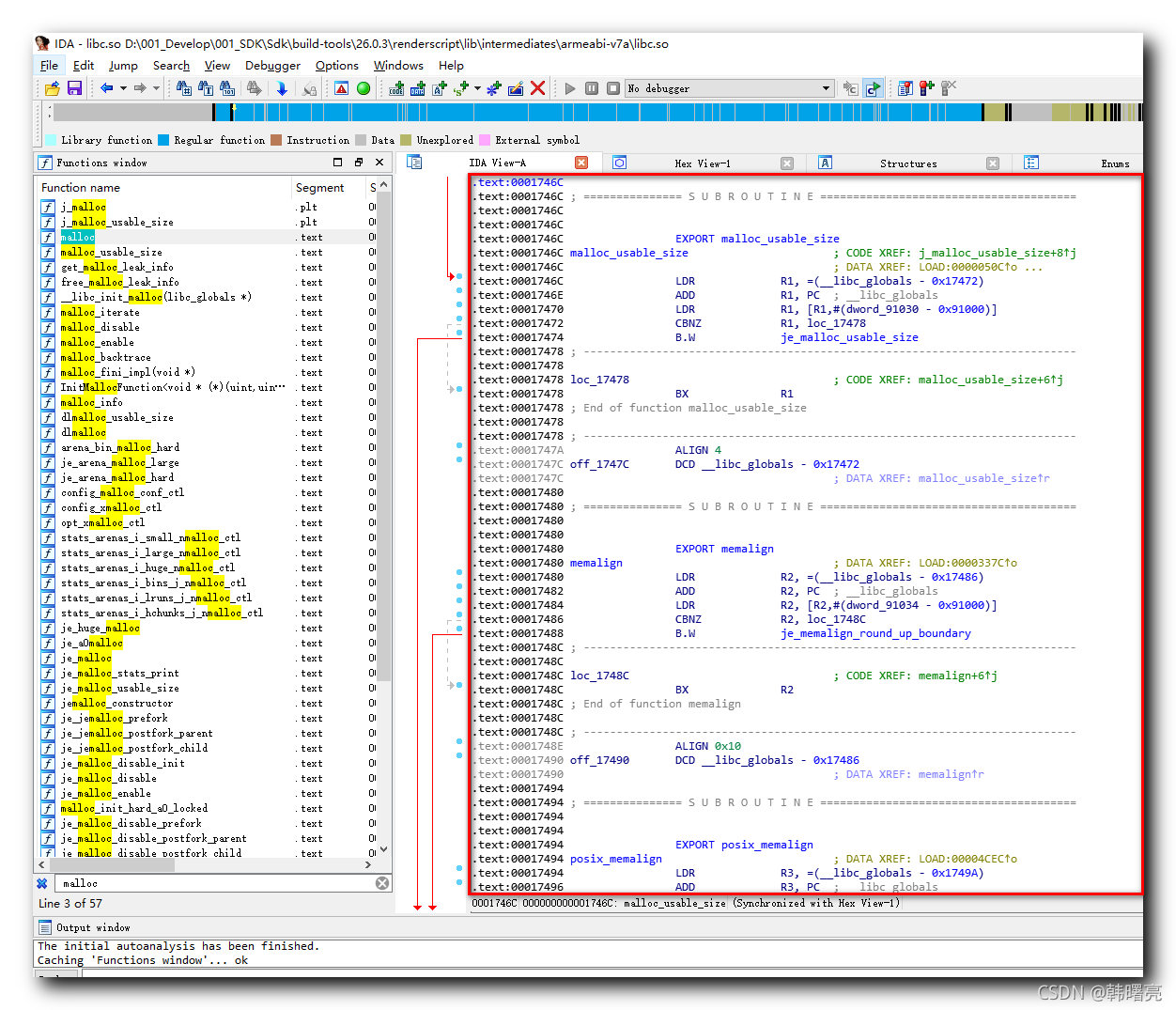Viewport: 1176px width, 1010px height.
Task: Click the red X delete icon in toolbar
Action: pos(538,88)
